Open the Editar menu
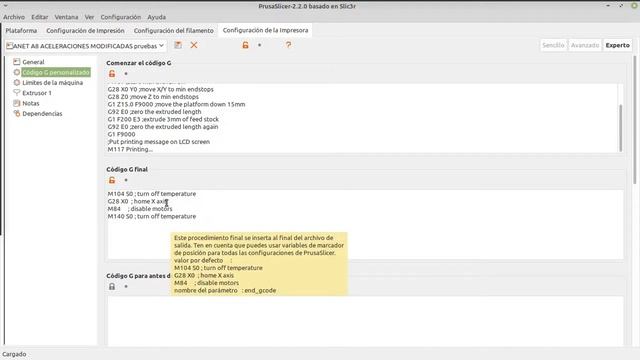 tap(40, 17)
